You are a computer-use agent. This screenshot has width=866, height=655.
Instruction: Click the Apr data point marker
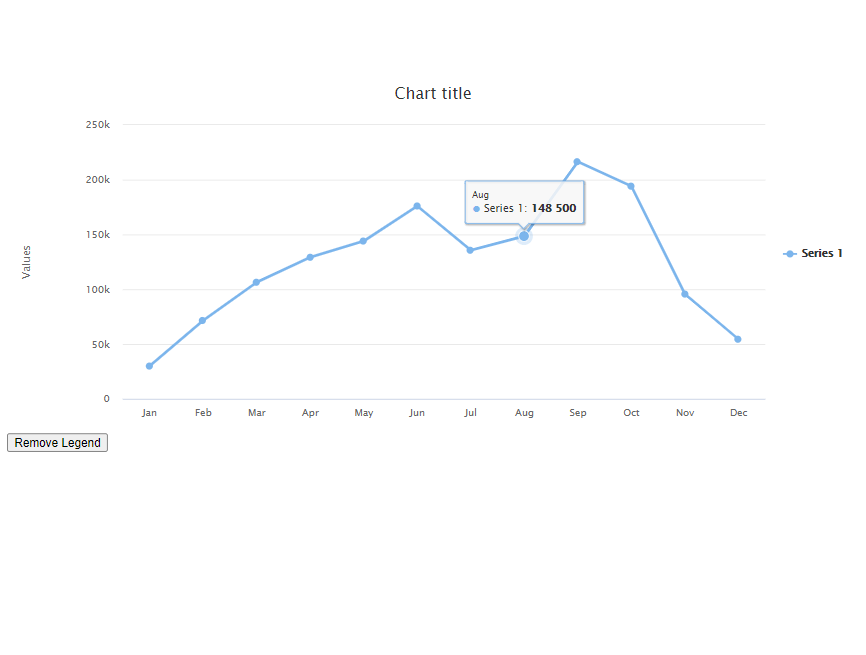pyautogui.click(x=310, y=257)
